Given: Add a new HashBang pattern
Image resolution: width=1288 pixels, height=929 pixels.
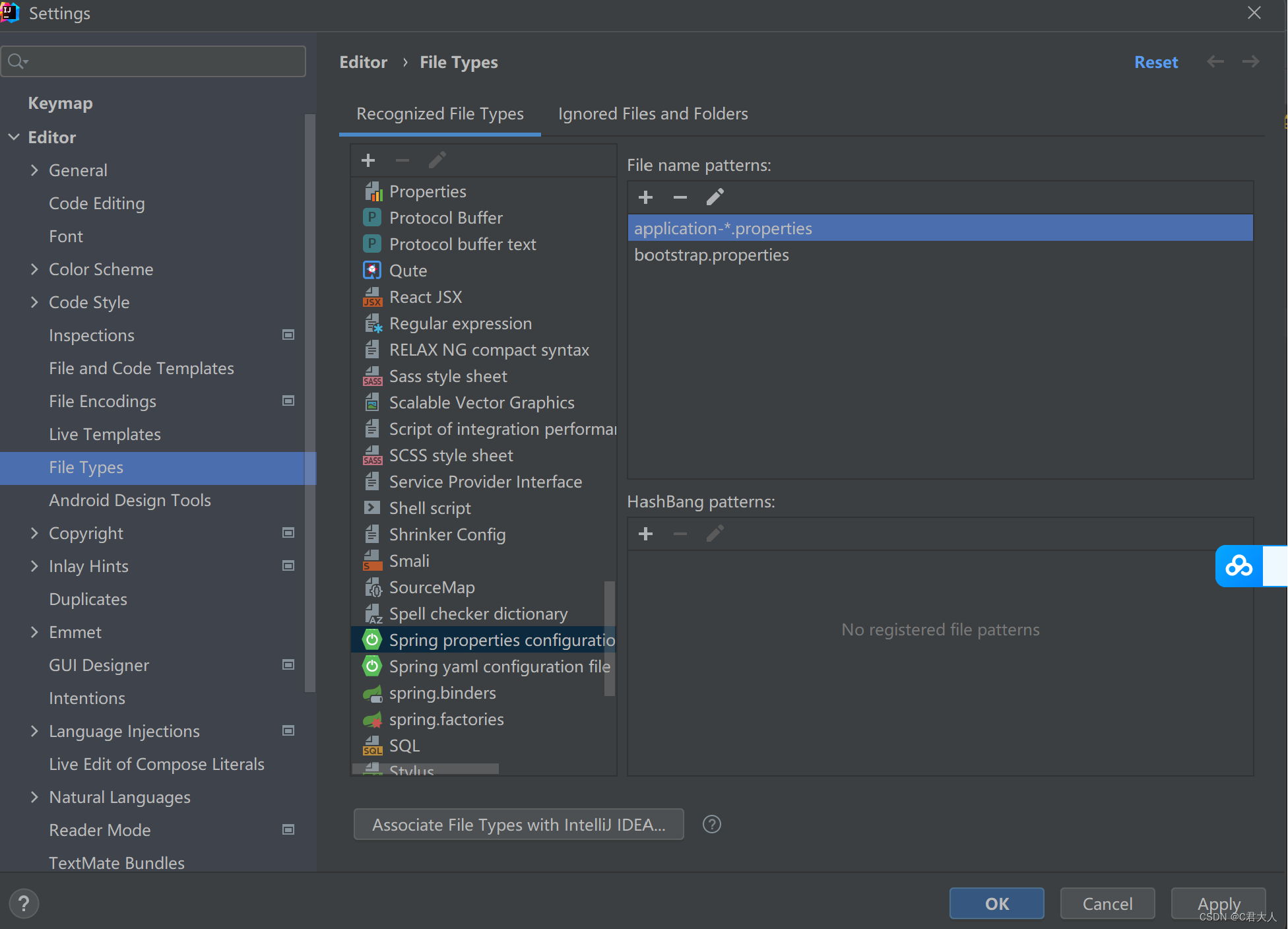Looking at the screenshot, I should pyautogui.click(x=645, y=534).
